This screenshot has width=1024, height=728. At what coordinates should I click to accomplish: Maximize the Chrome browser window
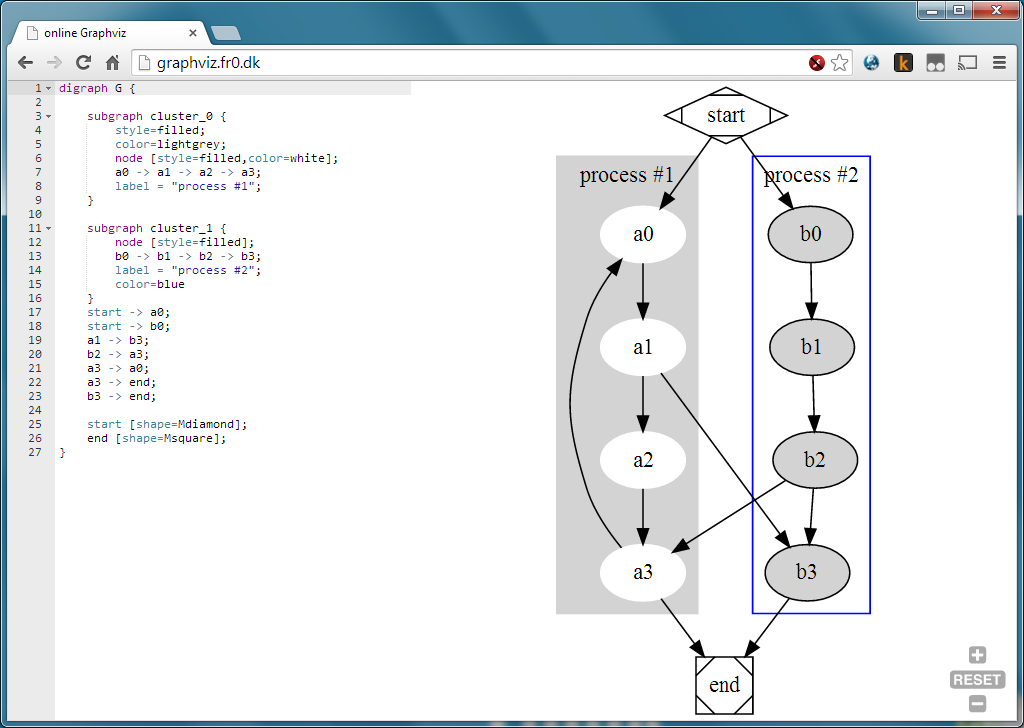coord(959,10)
